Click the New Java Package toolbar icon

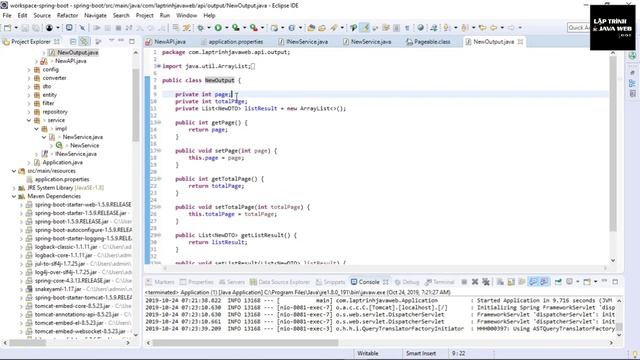point(274,28)
